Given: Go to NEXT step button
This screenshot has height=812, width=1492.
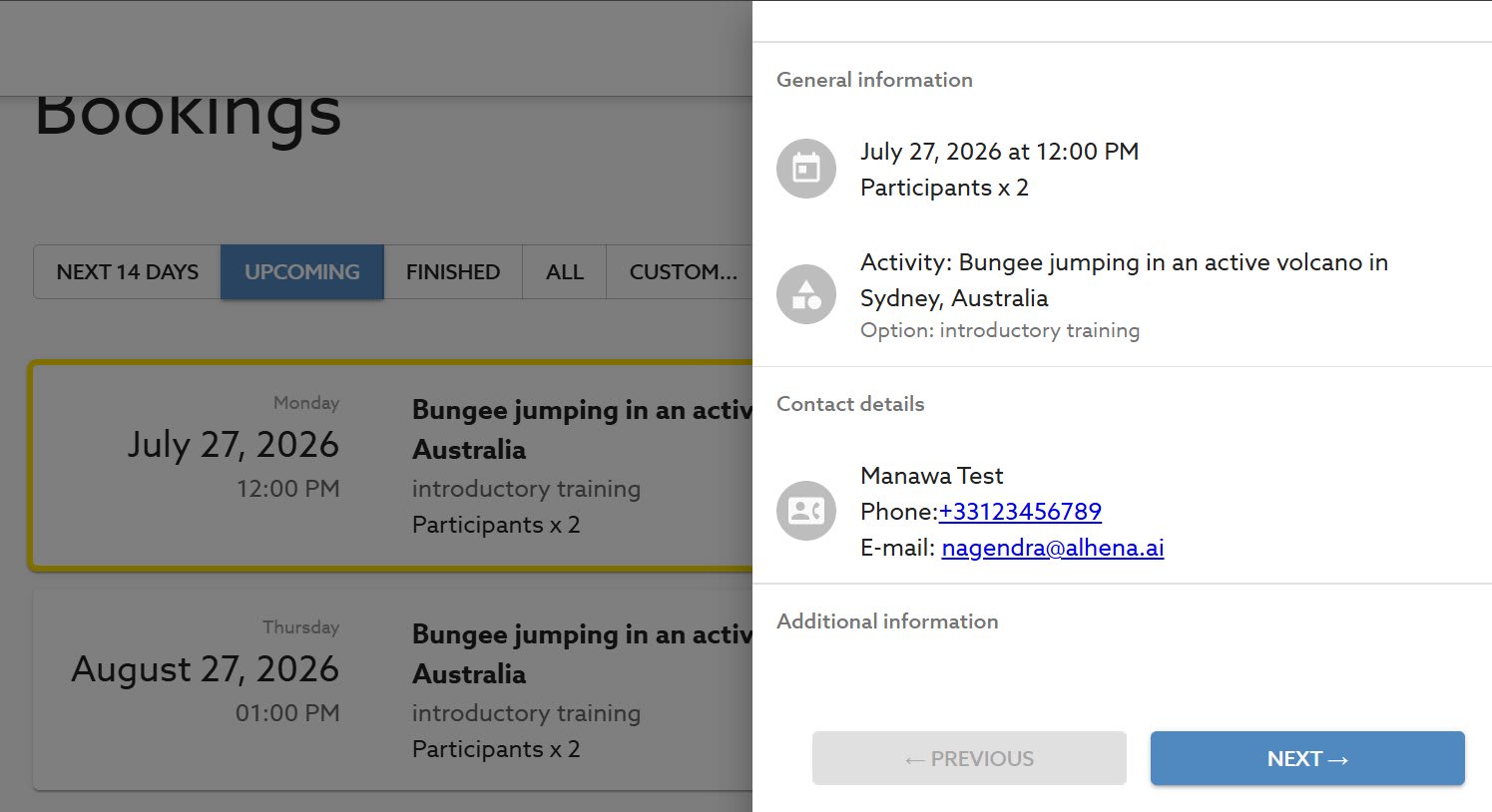Looking at the screenshot, I should coord(1307,758).
